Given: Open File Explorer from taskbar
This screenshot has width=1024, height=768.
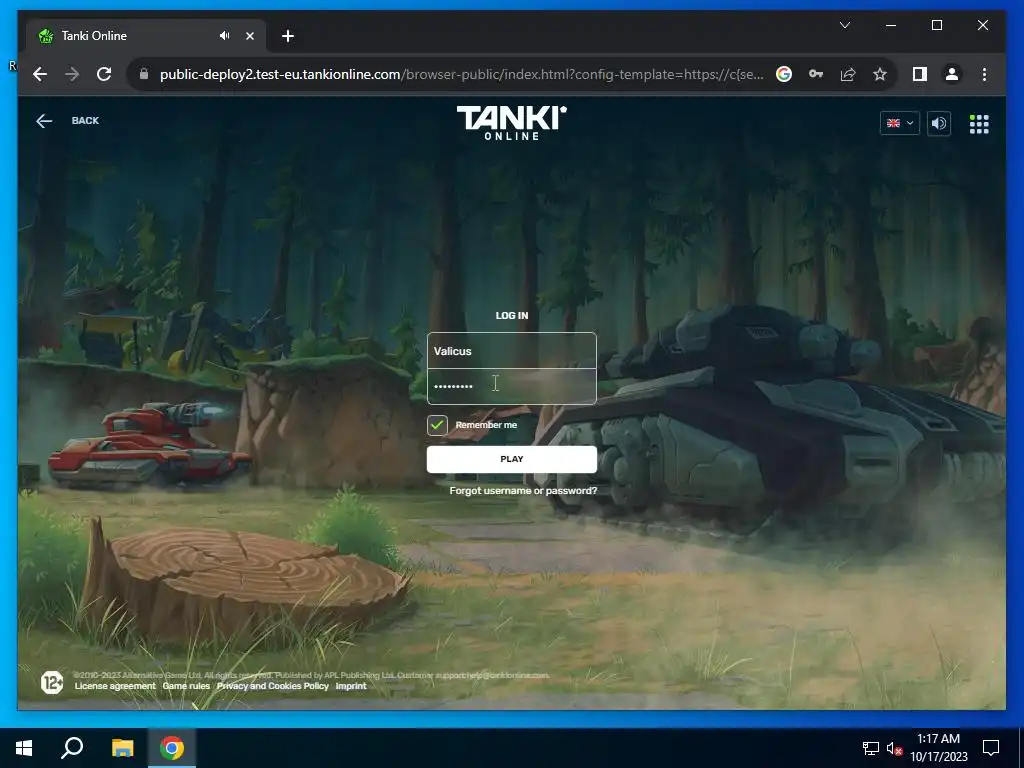Looking at the screenshot, I should (x=122, y=748).
